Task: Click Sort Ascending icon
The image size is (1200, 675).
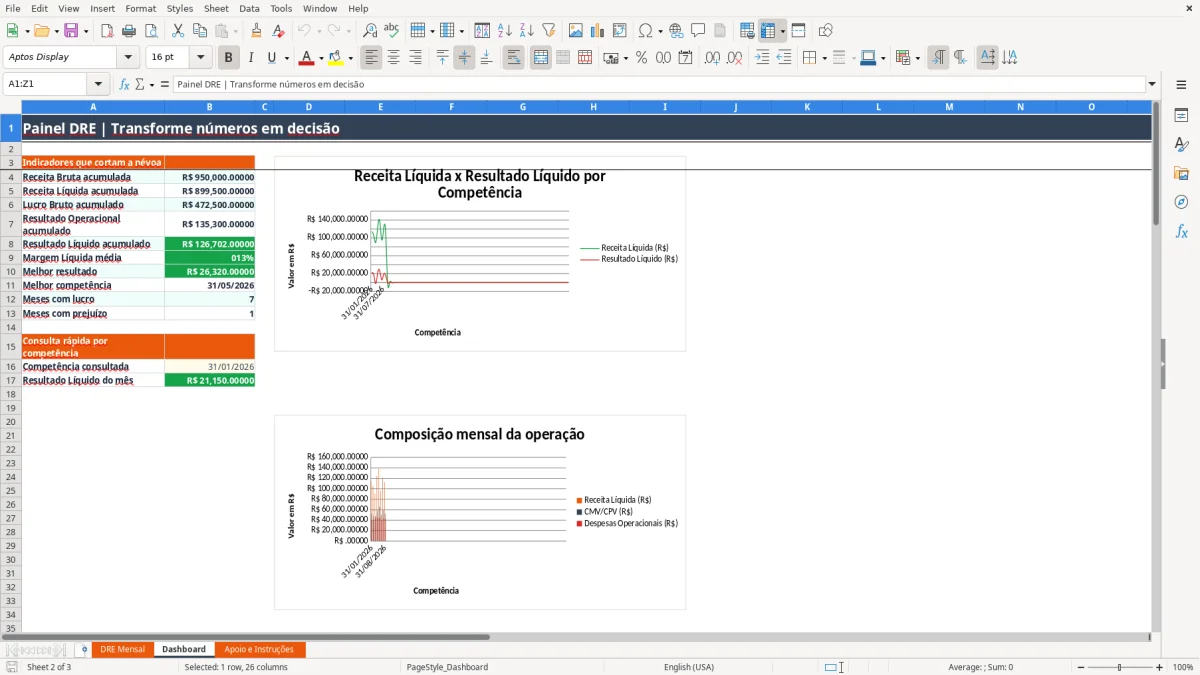Action: pos(505,31)
